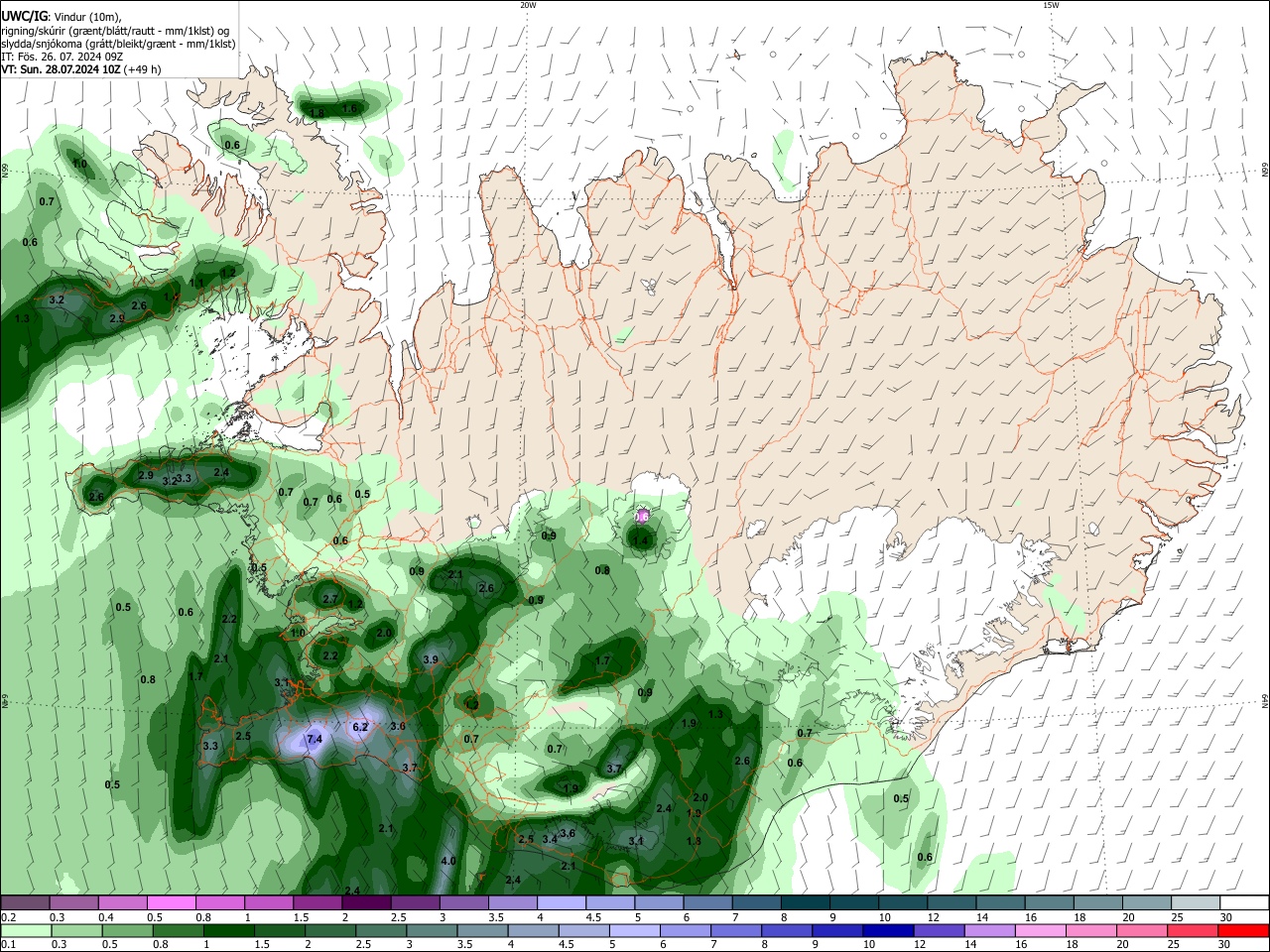Click the bright red 30 mm rain swatch
Screen dimensions: 1270x952
pos(1244,930)
